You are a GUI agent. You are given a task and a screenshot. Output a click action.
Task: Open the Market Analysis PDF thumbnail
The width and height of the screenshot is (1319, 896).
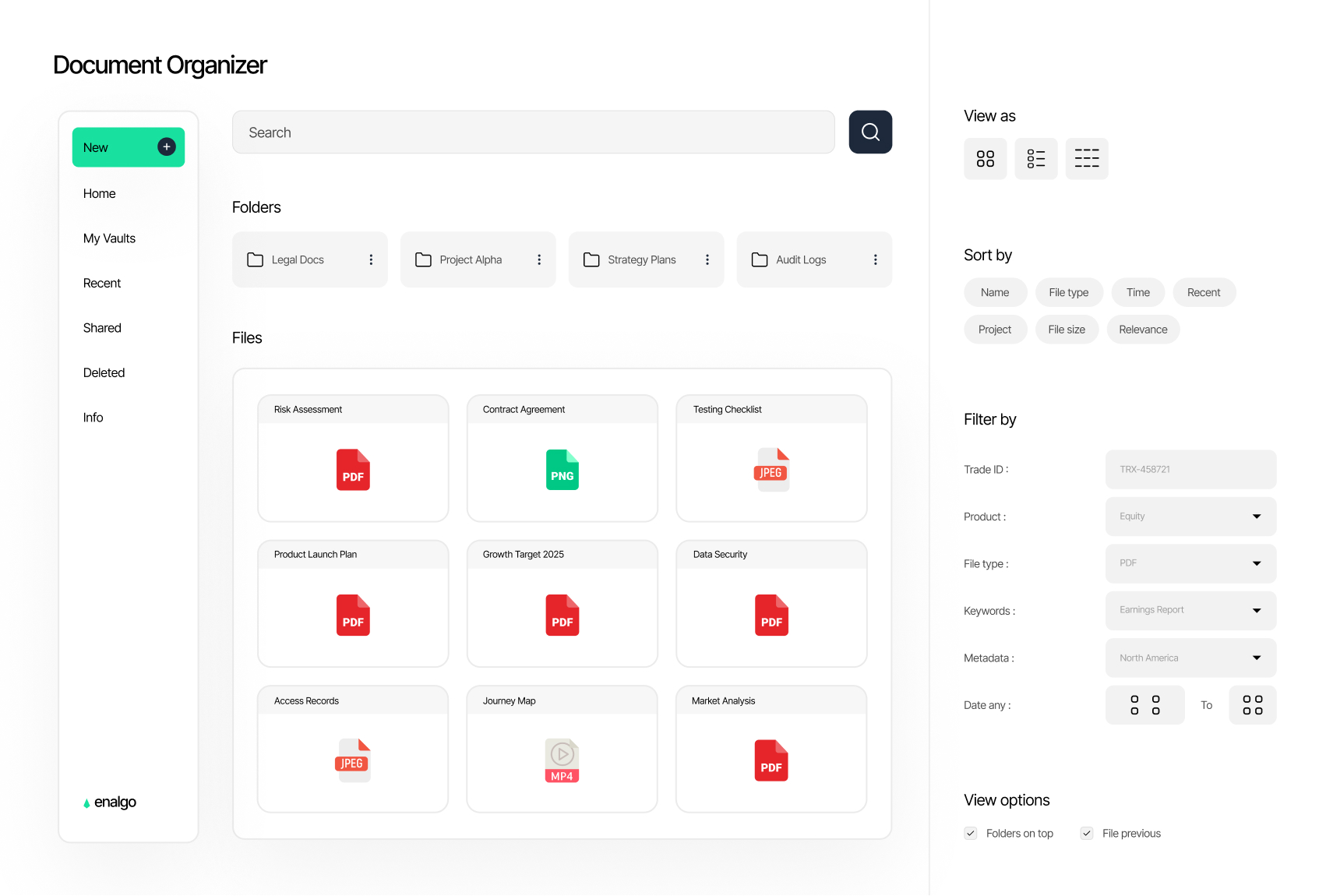(771, 760)
